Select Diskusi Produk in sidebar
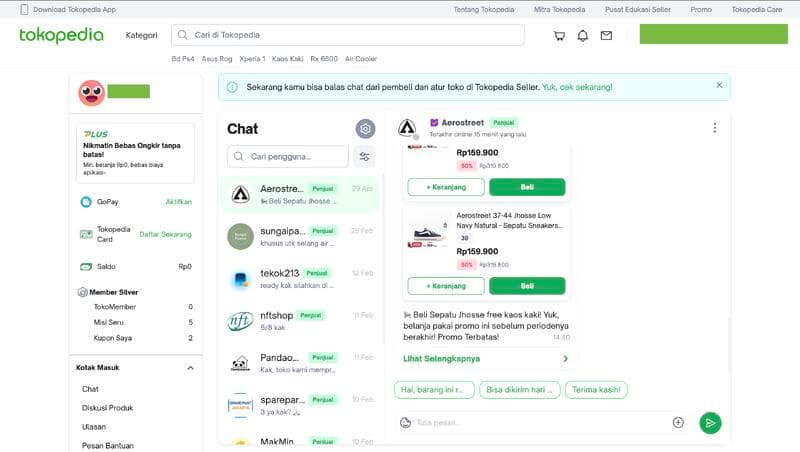 (x=107, y=407)
